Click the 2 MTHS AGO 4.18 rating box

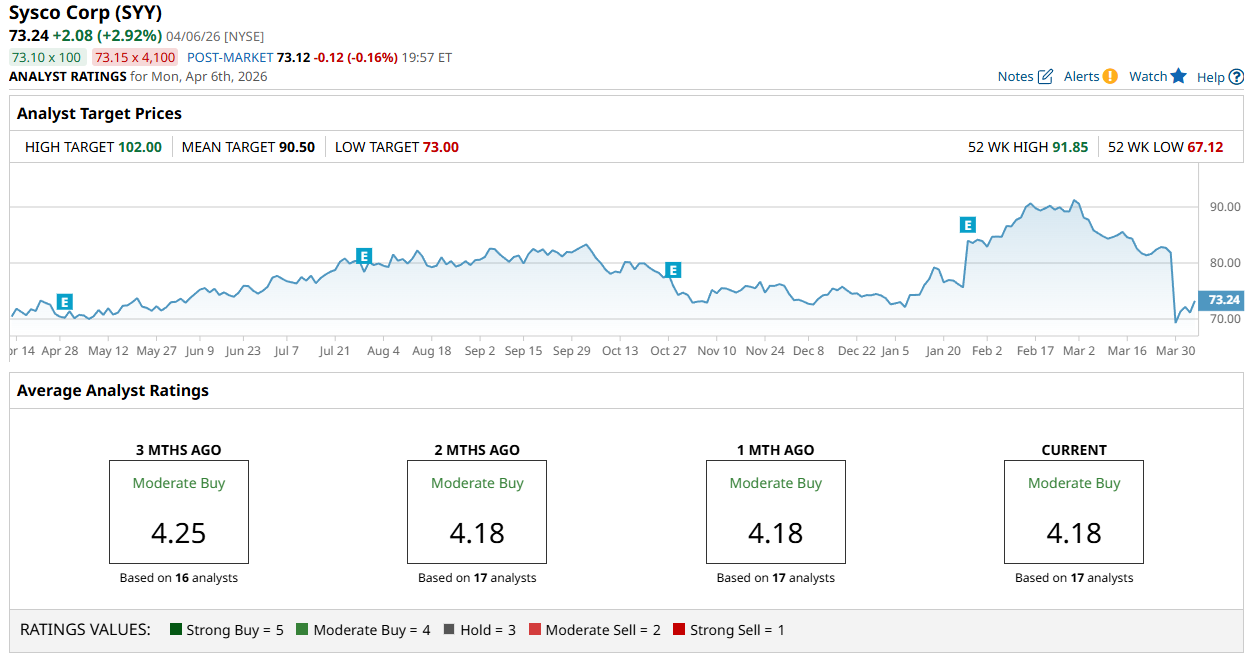(x=477, y=512)
